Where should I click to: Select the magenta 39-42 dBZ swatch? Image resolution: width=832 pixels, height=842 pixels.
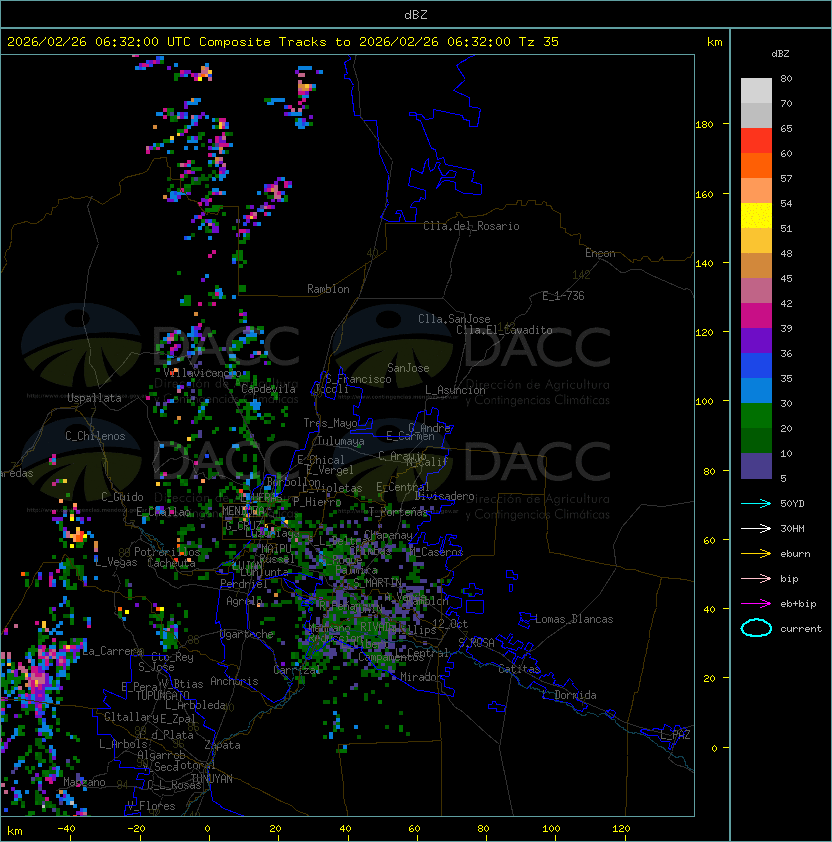pos(756,316)
